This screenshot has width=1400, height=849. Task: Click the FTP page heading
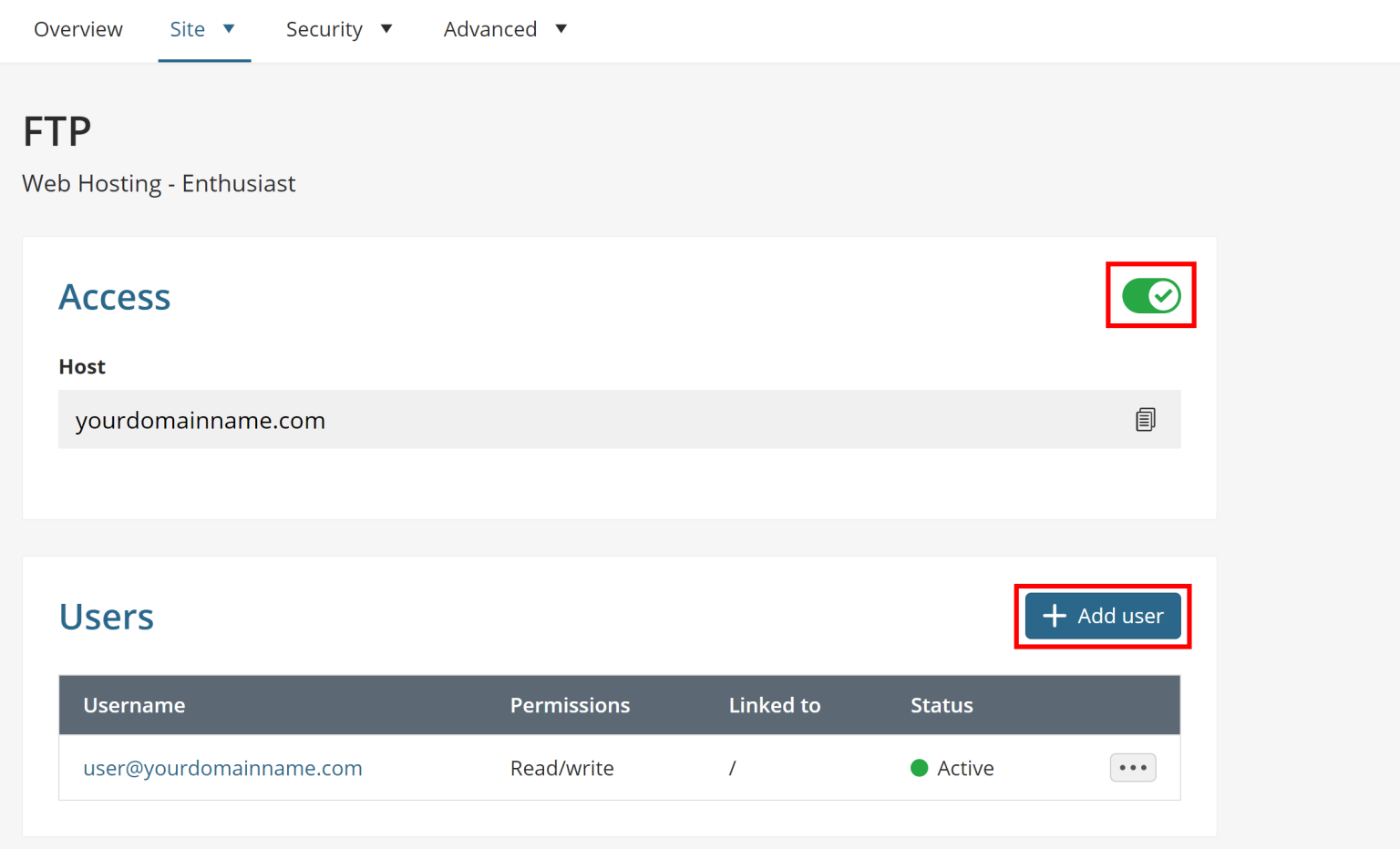tap(56, 130)
